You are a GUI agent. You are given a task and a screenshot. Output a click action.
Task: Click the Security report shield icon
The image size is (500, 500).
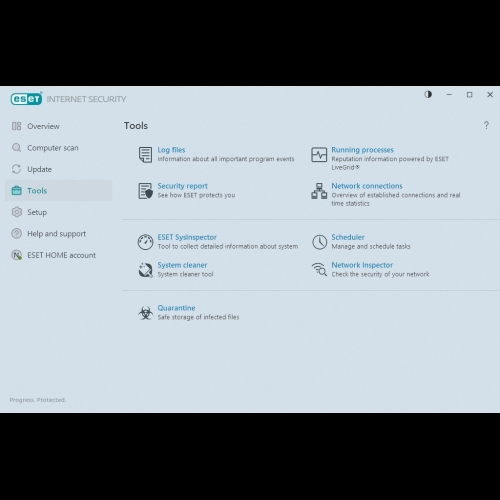[146, 191]
